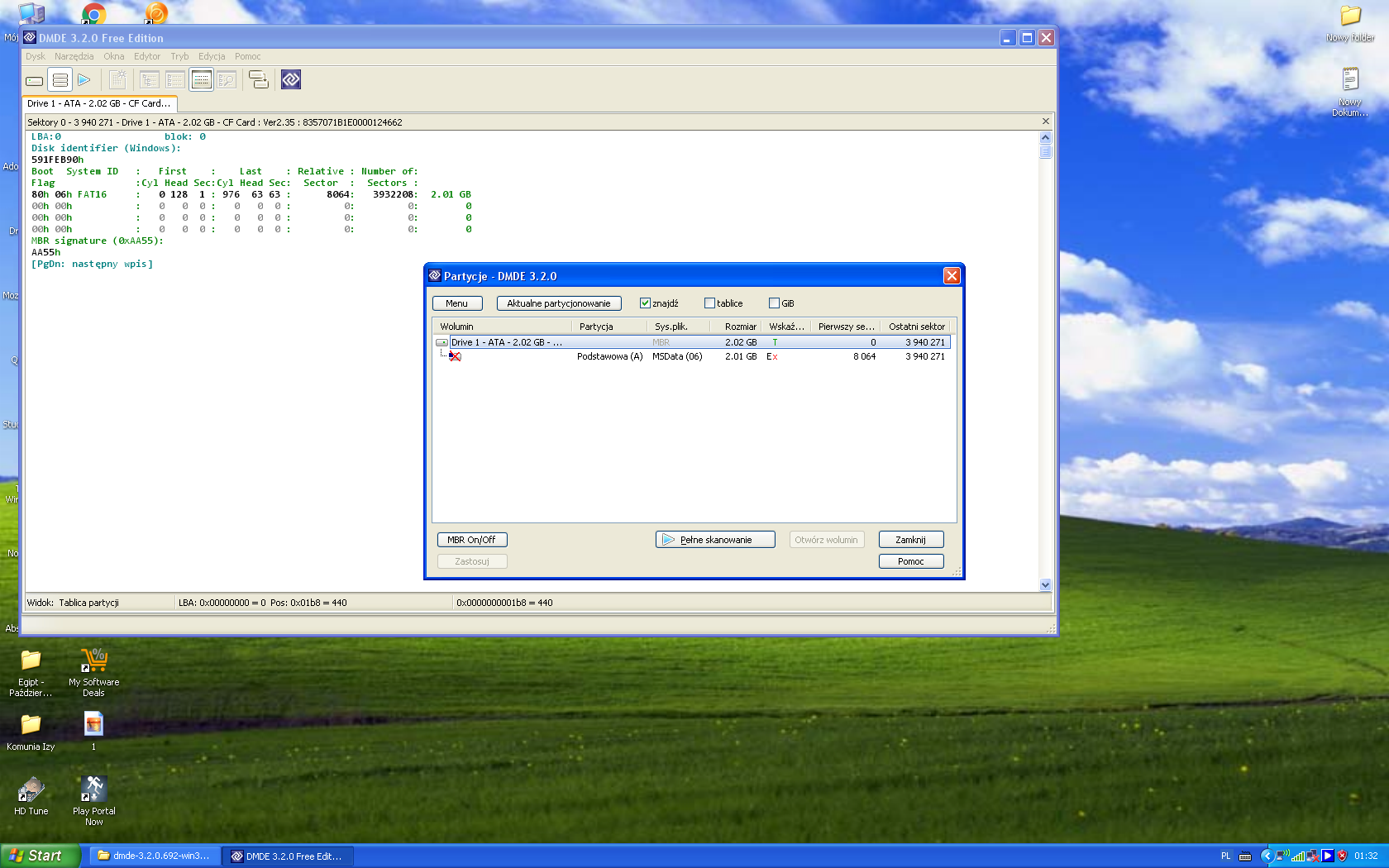Image resolution: width=1389 pixels, height=868 pixels.
Task: Click the Pomoc button in the dialog
Action: [x=910, y=561]
